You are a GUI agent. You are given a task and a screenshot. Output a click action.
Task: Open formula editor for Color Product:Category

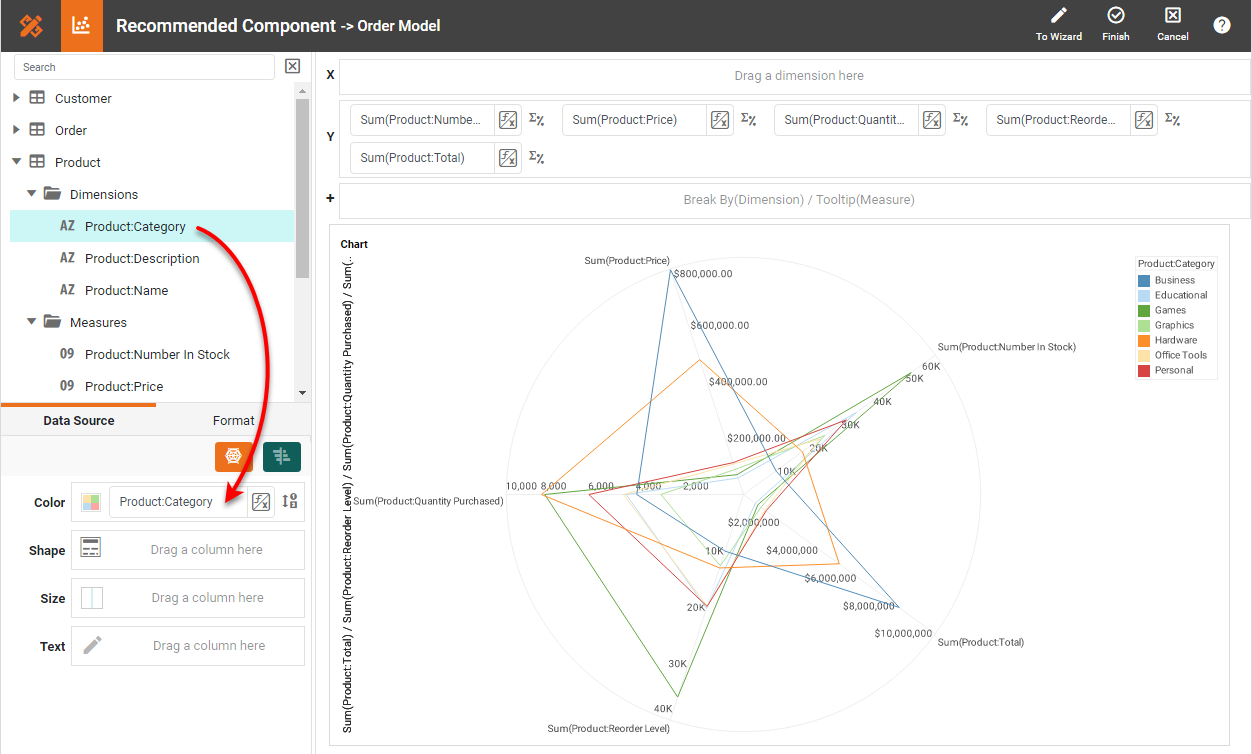261,502
